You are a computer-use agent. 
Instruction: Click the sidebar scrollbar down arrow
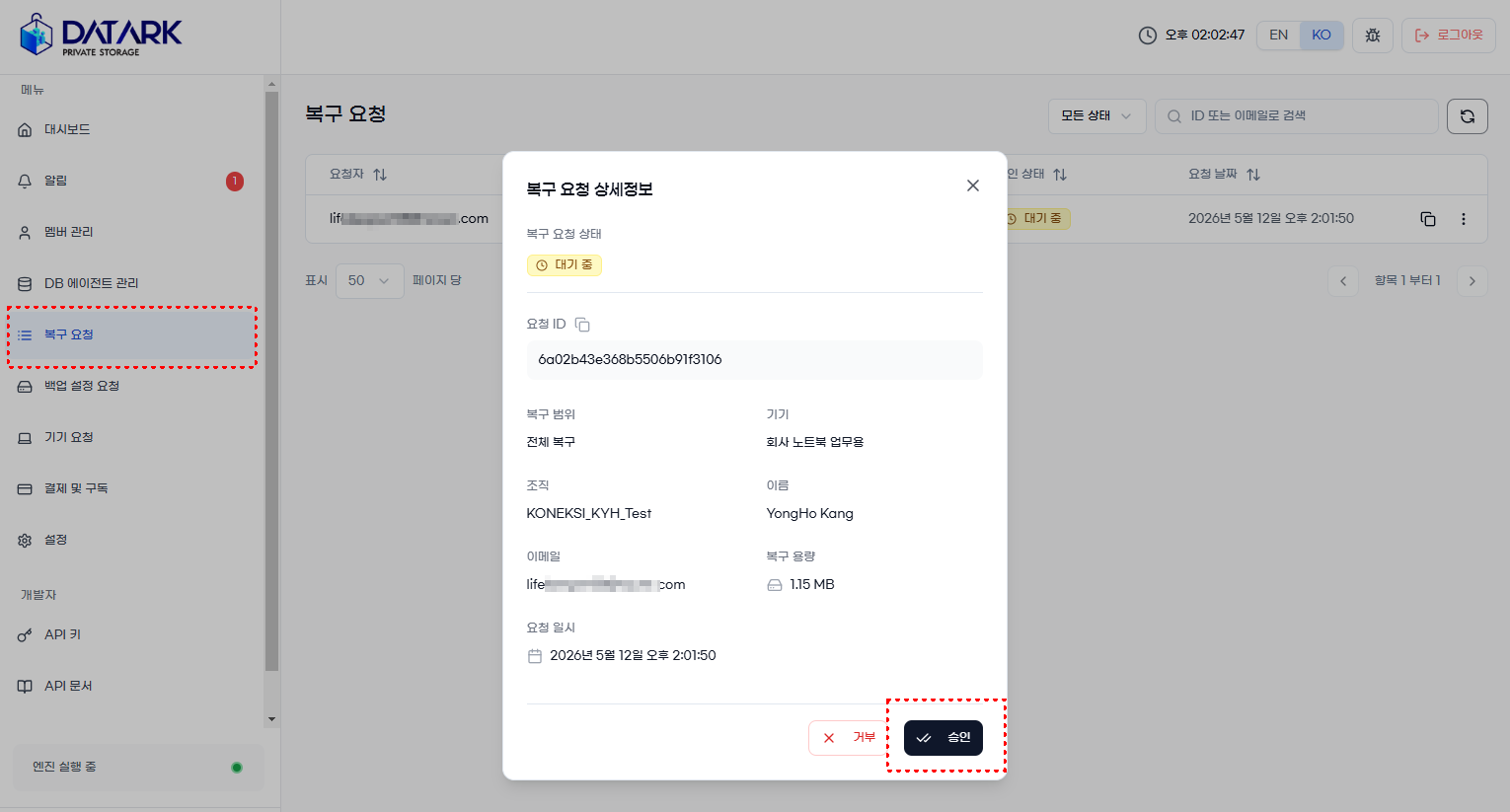(272, 719)
